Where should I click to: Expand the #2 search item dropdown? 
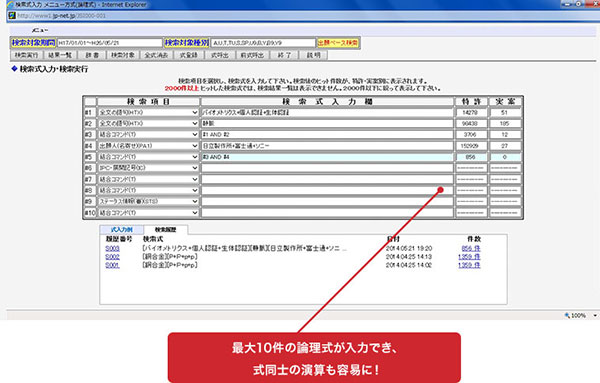coord(194,124)
